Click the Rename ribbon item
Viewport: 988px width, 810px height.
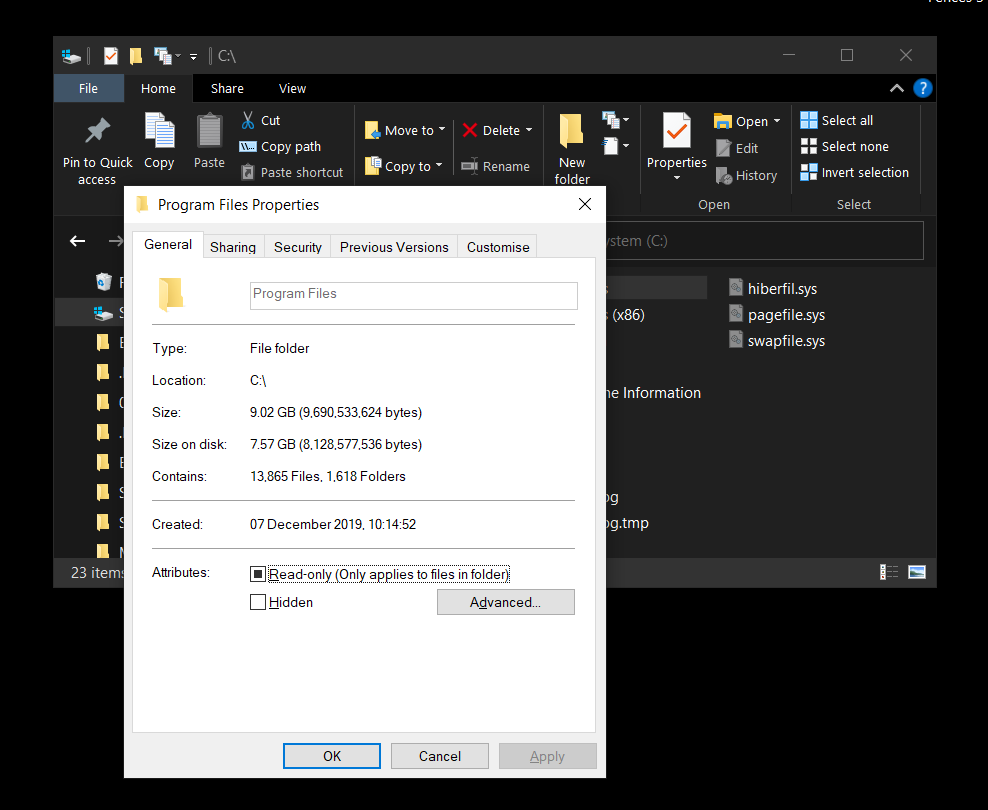click(495, 166)
